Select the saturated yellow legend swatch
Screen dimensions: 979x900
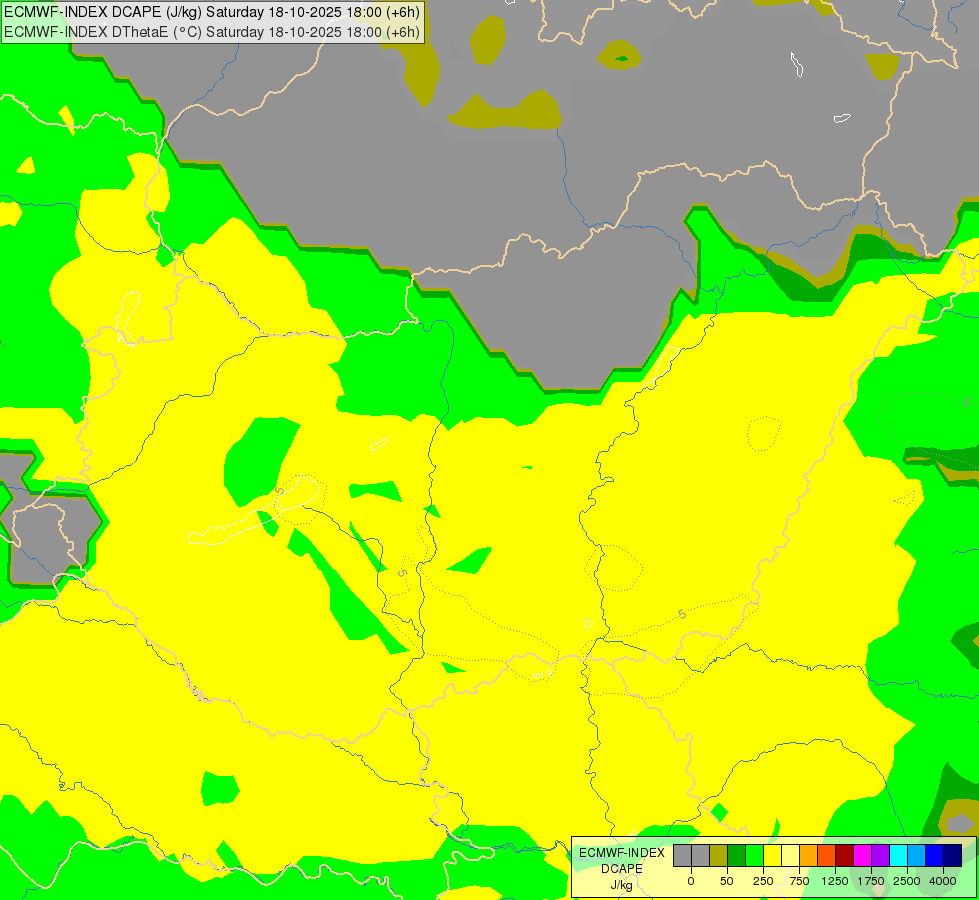(x=772, y=855)
